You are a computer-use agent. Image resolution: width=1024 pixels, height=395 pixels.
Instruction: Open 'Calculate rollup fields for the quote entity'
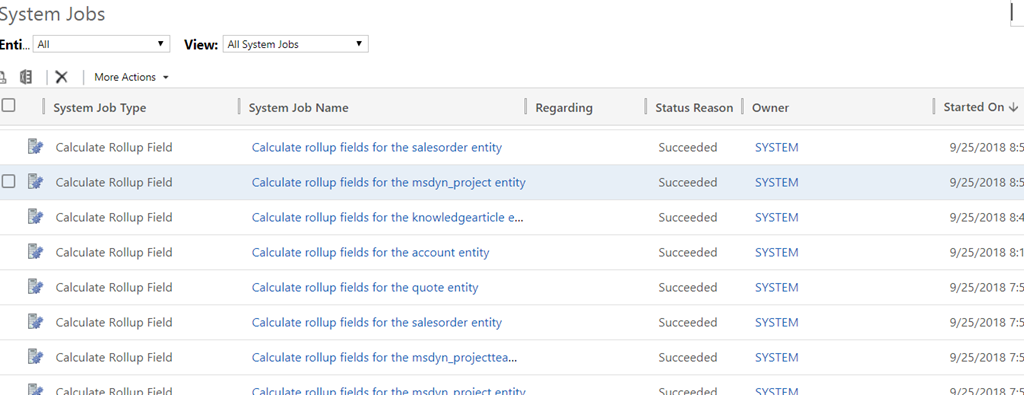(x=365, y=287)
